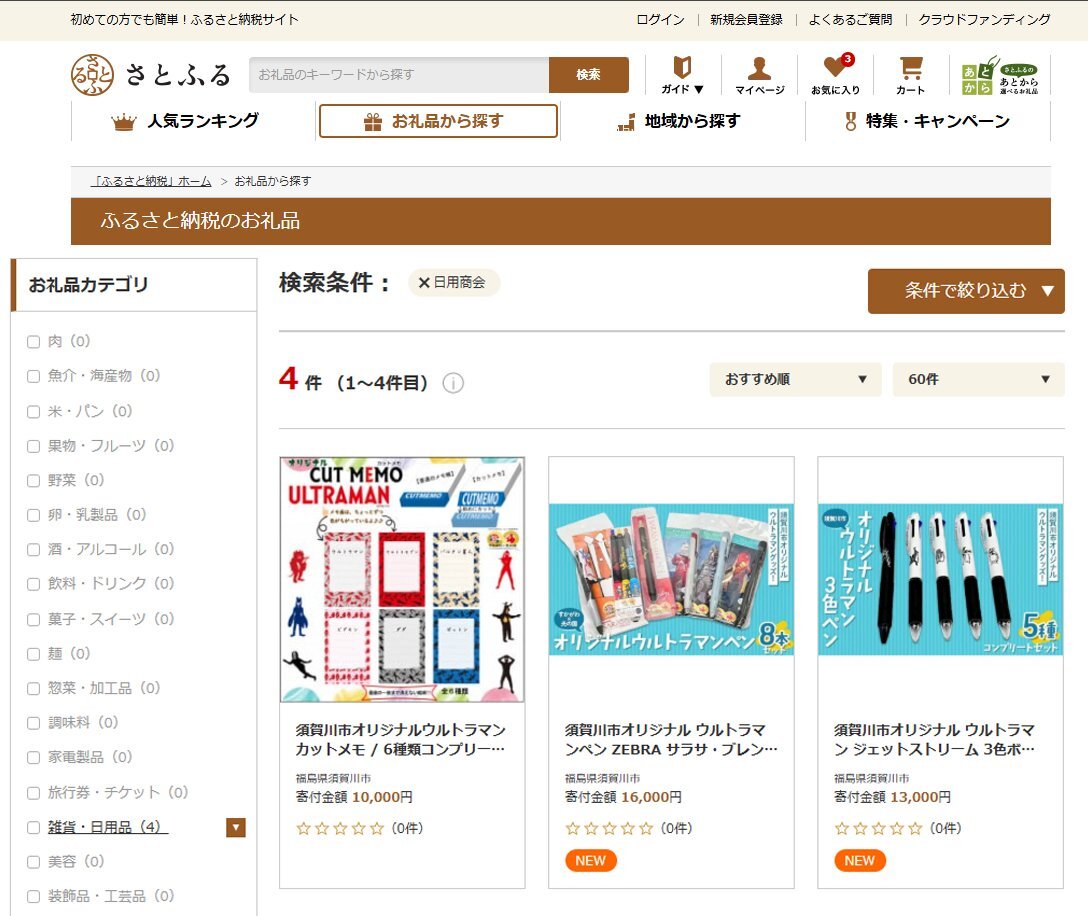Check the 果物・フルーツ category checkbox
The image size is (1088, 916).
[33, 446]
